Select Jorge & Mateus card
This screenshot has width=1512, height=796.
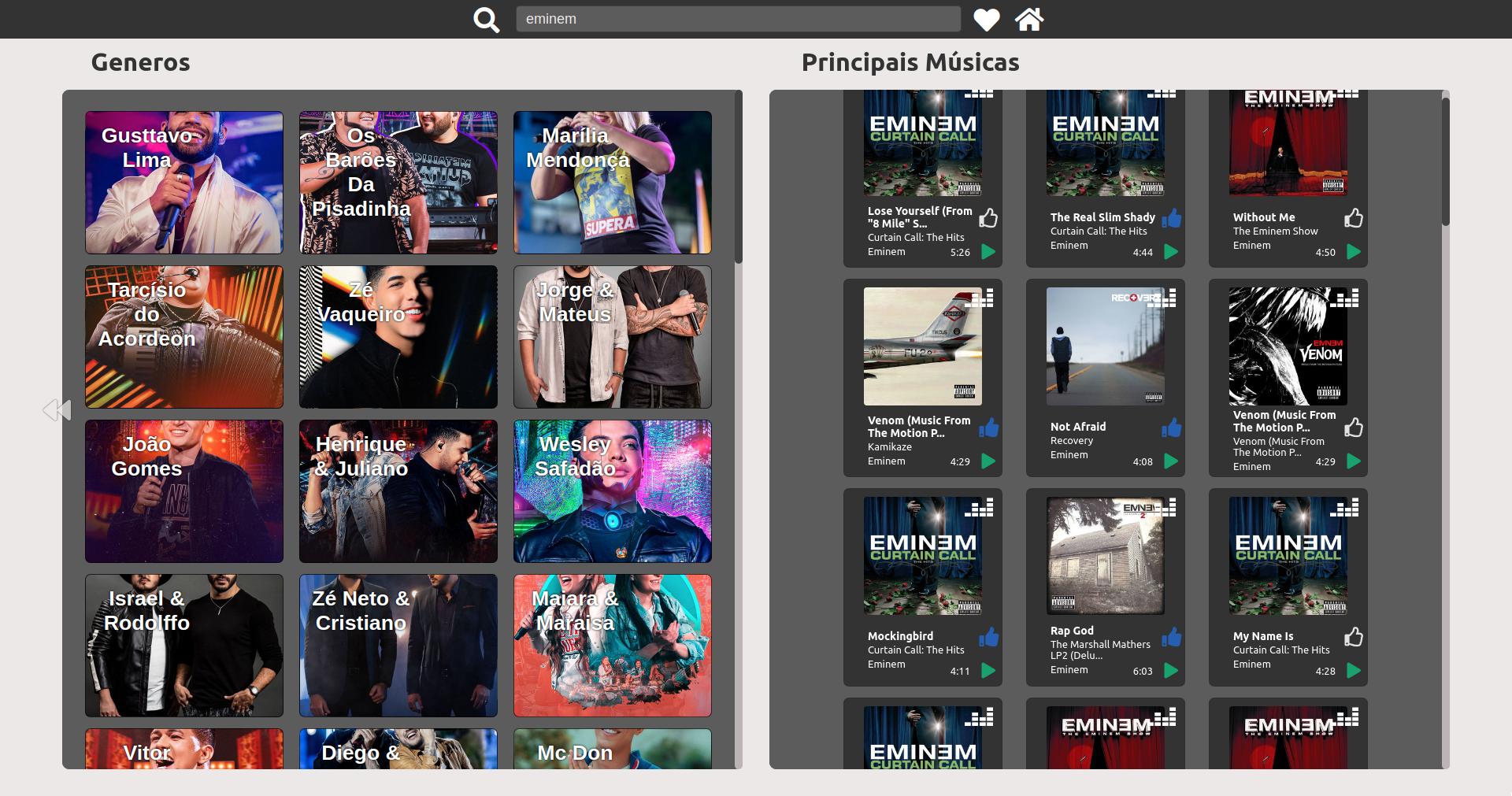(x=613, y=337)
